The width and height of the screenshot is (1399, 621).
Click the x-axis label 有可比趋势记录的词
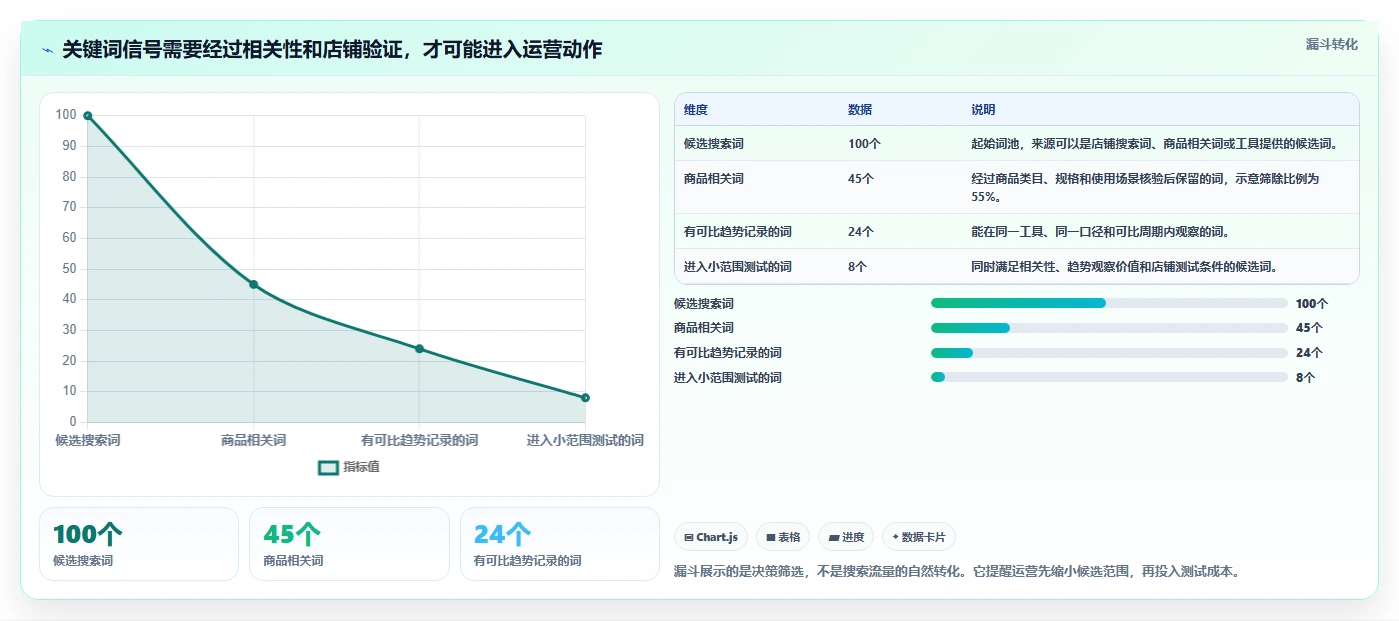(x=420, y=440)
